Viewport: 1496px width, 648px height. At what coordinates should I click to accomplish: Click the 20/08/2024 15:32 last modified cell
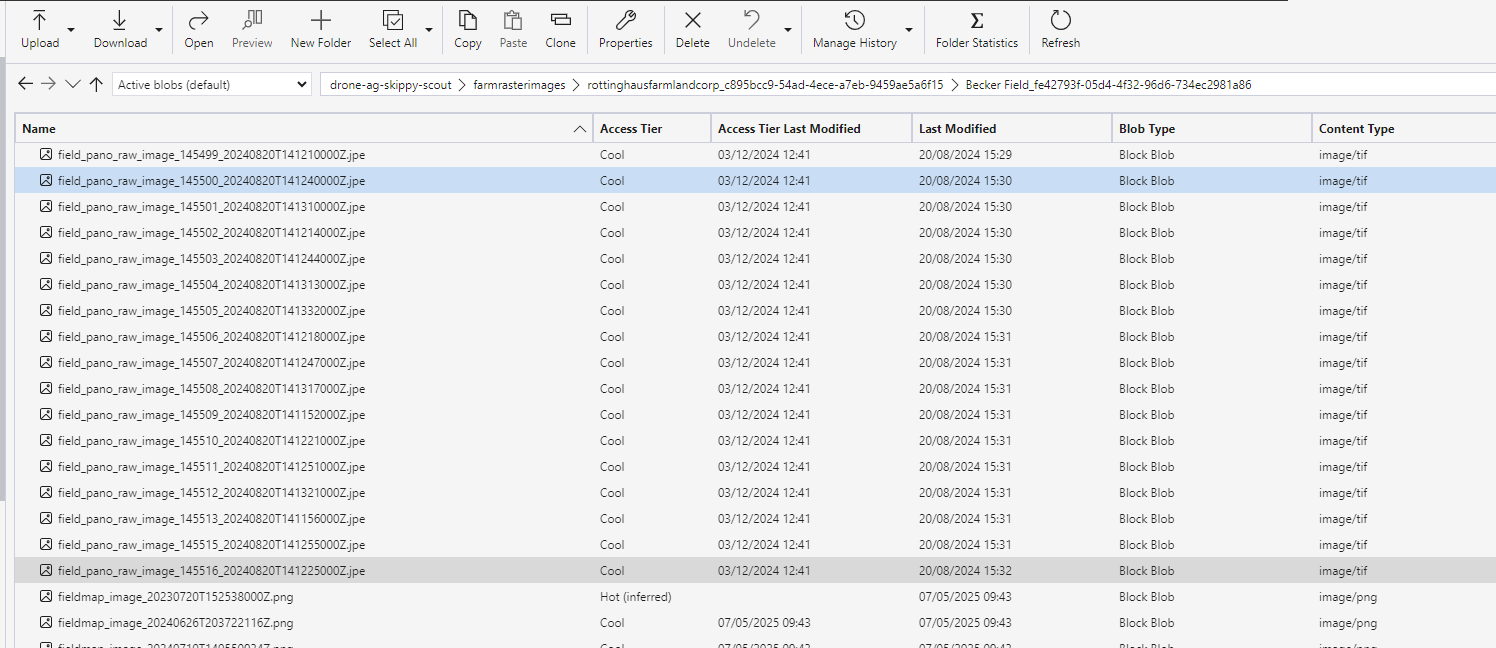pyautogui.click(x=965, y=571)
